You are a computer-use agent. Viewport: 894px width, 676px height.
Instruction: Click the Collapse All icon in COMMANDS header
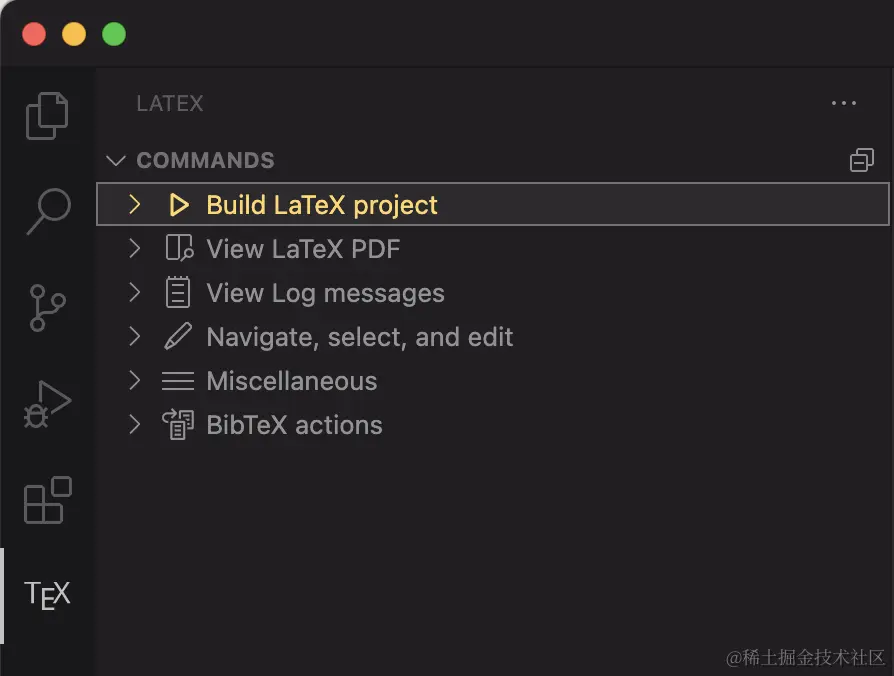click(861, 159)
